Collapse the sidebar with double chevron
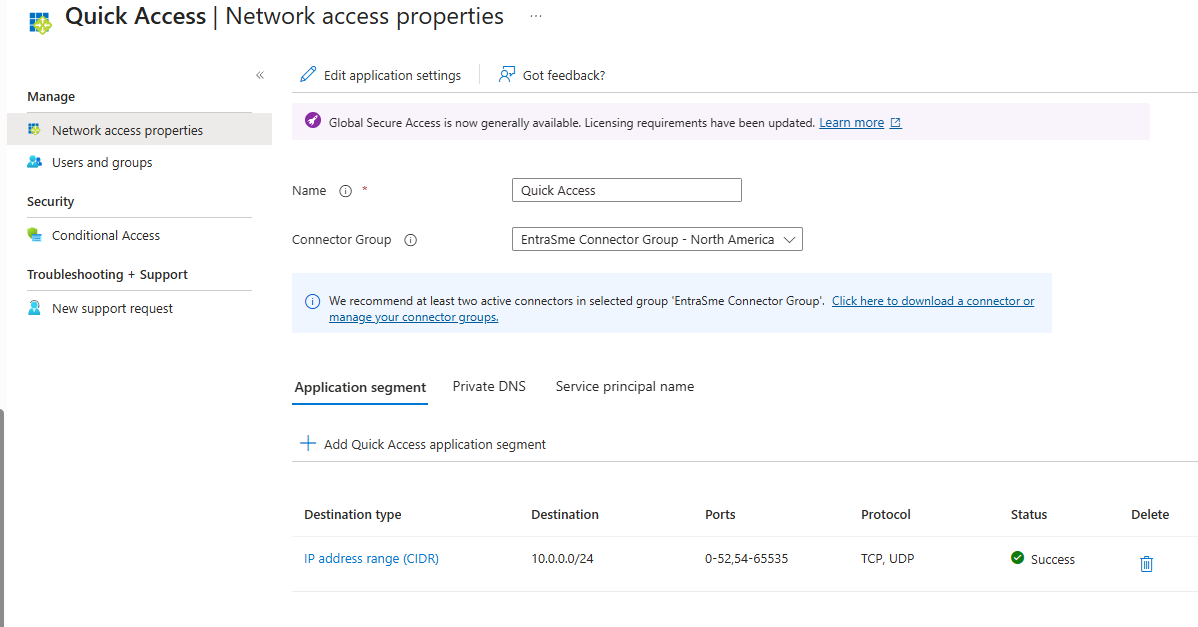 pyautogui.click(x=260, y=75)
